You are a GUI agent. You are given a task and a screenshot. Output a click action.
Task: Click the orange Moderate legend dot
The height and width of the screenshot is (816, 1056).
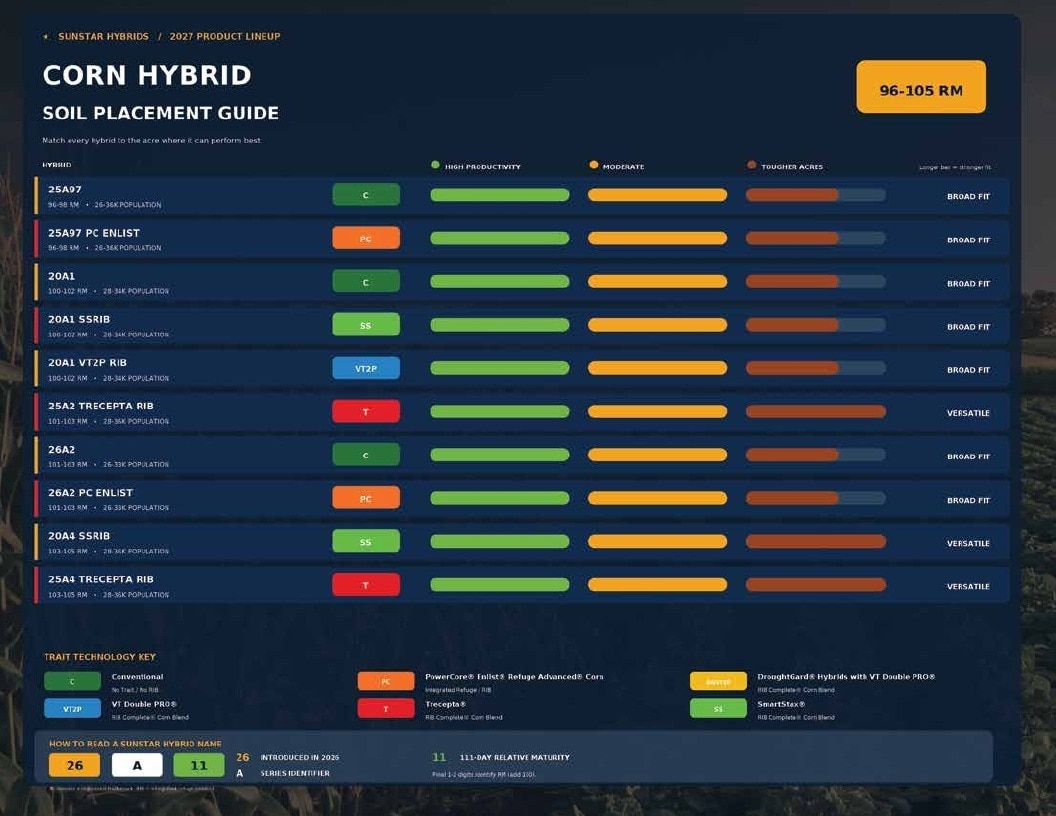(593, 165)
